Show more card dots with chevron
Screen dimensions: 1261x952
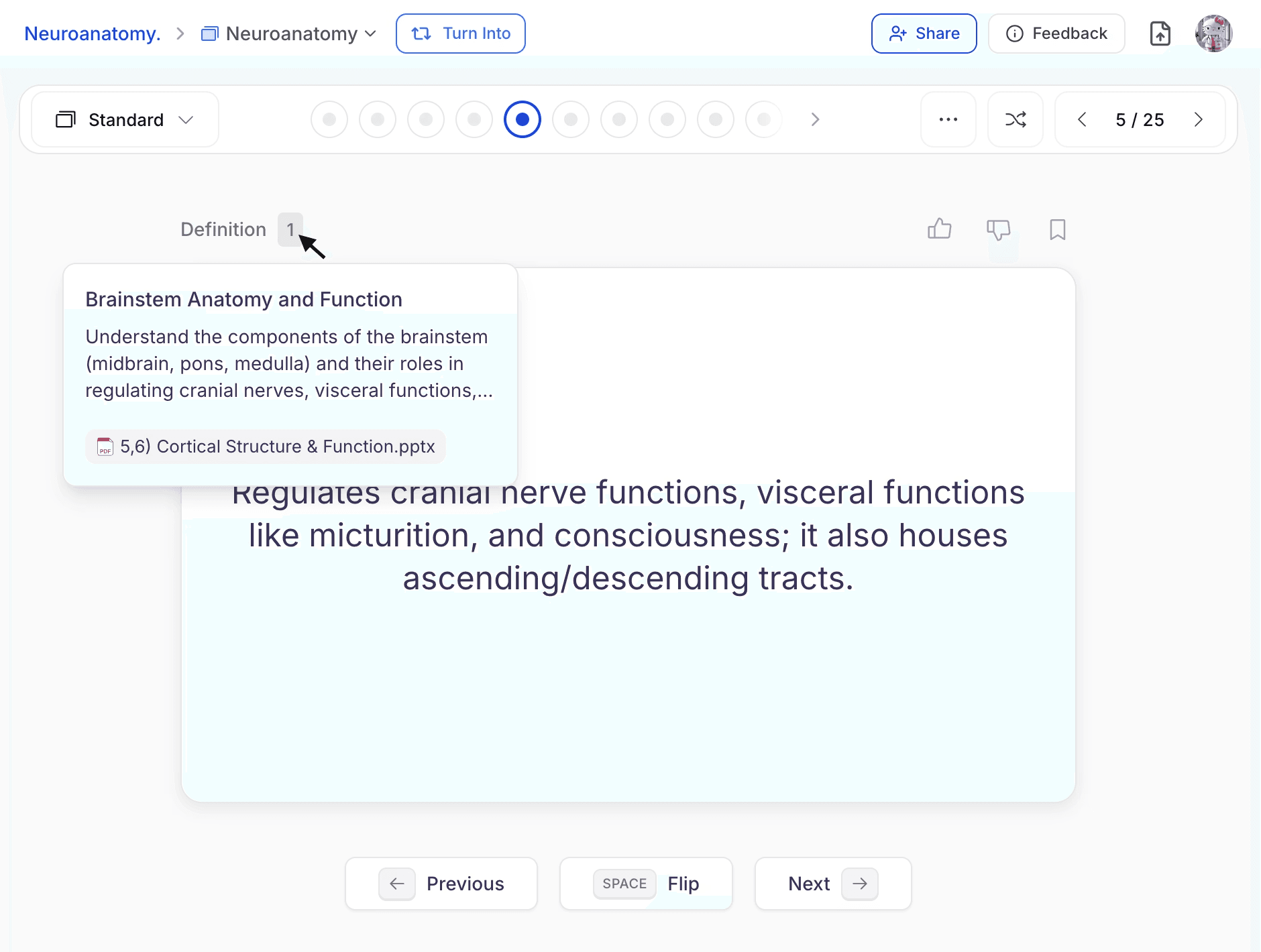coord(815,119)
